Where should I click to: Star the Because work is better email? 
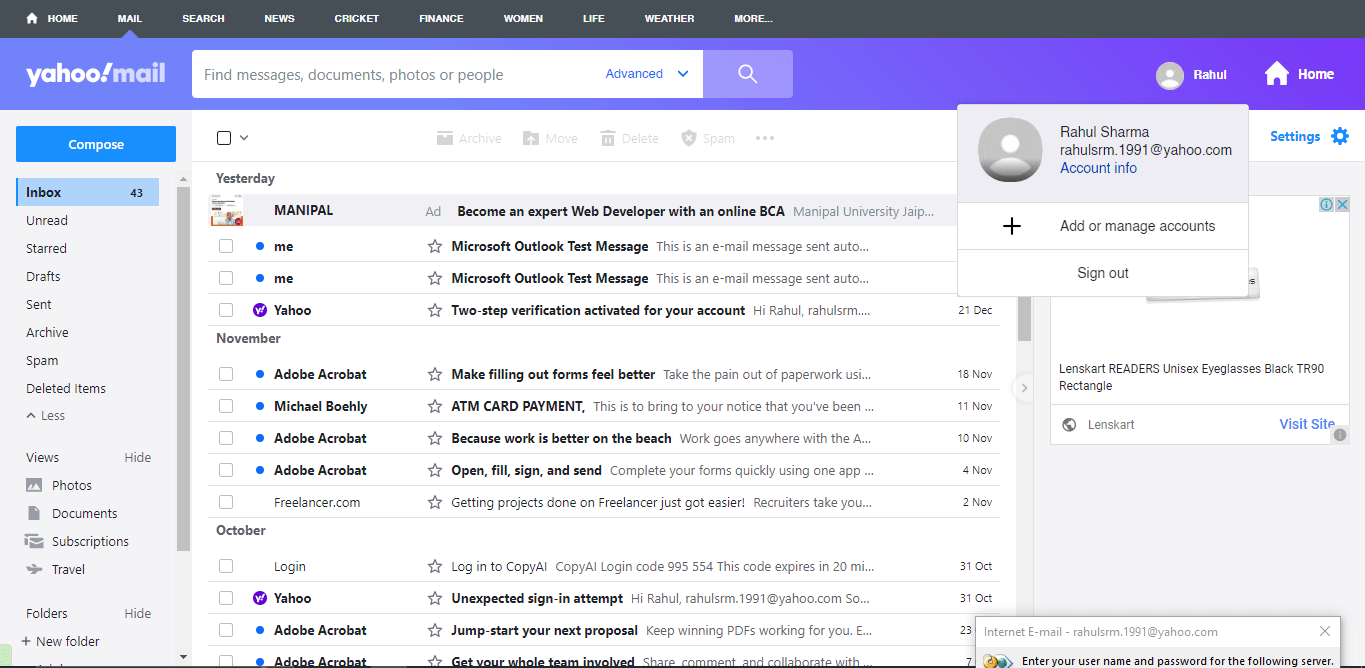tap(435, 438)
